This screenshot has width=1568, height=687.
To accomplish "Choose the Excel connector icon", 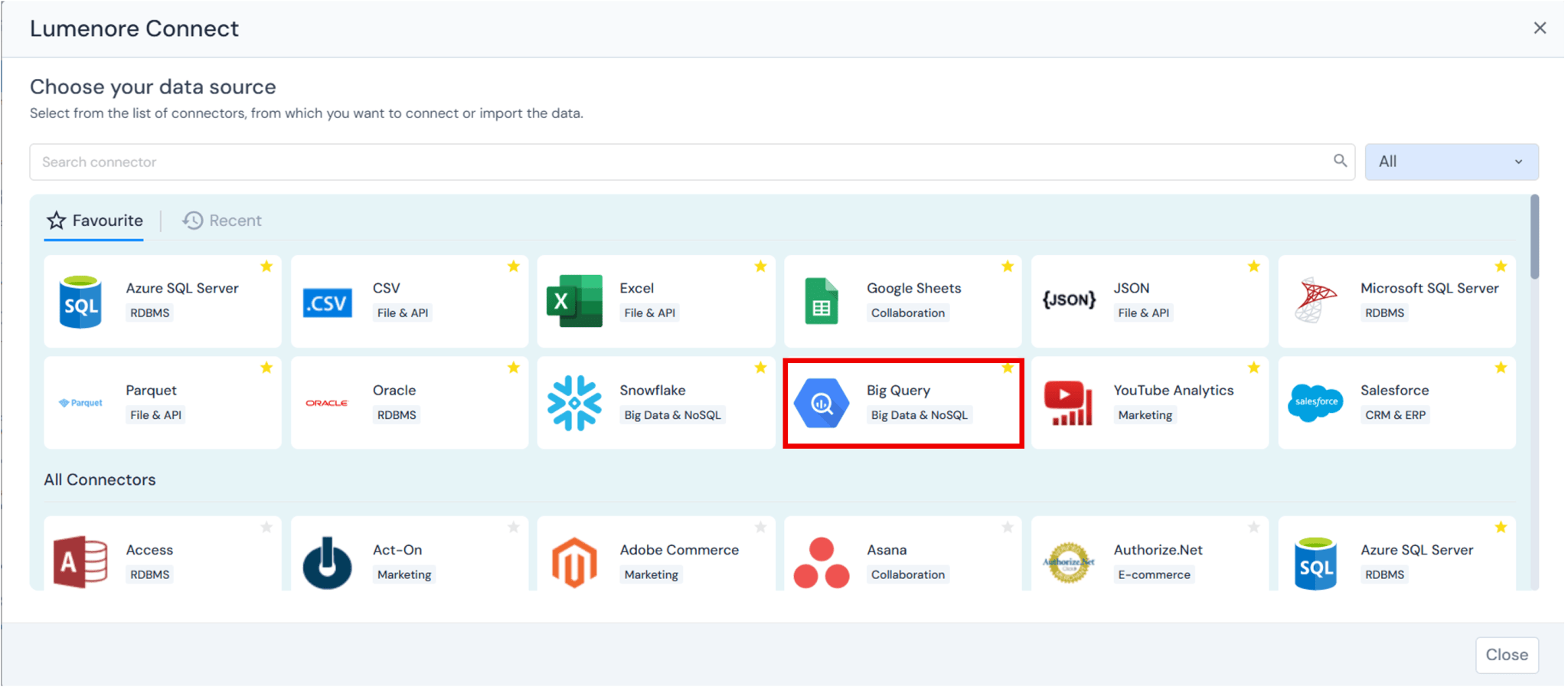I will click(x=574, y=301).
